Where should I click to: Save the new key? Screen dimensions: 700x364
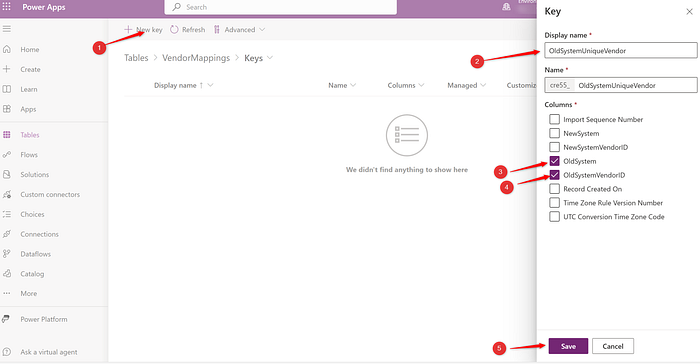tap(568, 346)
